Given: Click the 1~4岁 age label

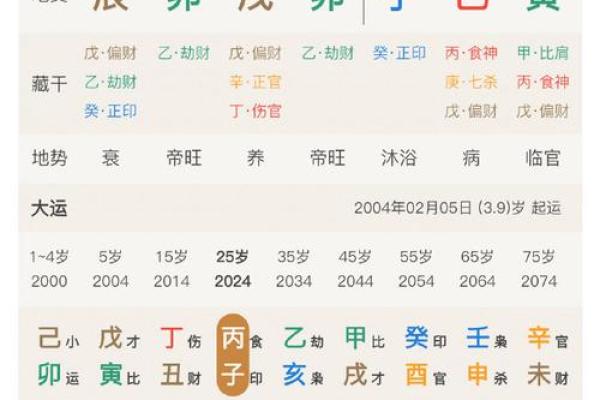Looking at the screenshot, I should click(x=49, y=256).
